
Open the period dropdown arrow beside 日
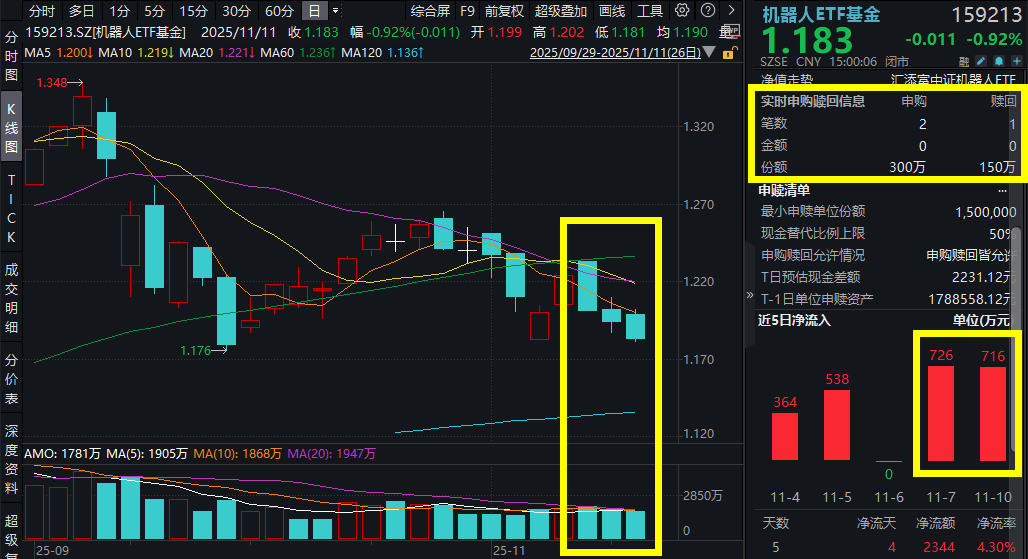[x=336, y=10]
